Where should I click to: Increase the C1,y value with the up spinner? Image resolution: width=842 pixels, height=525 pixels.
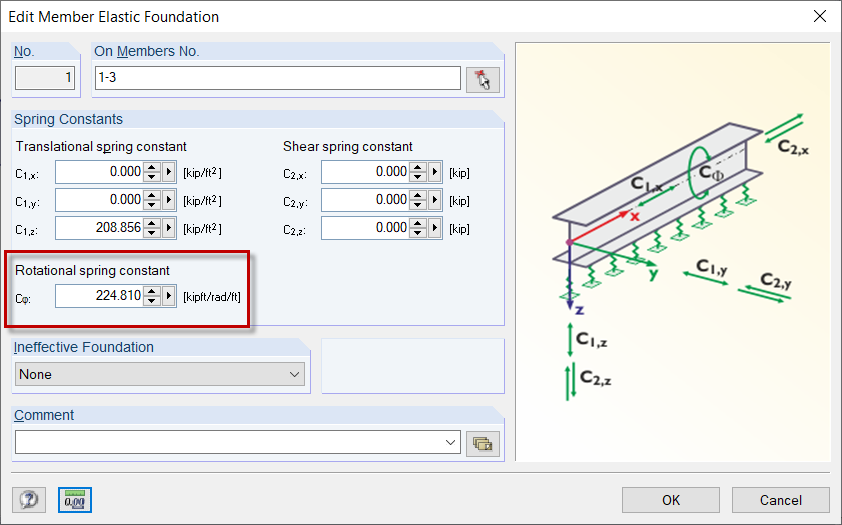pyautogui.click(x=152, y=195)
